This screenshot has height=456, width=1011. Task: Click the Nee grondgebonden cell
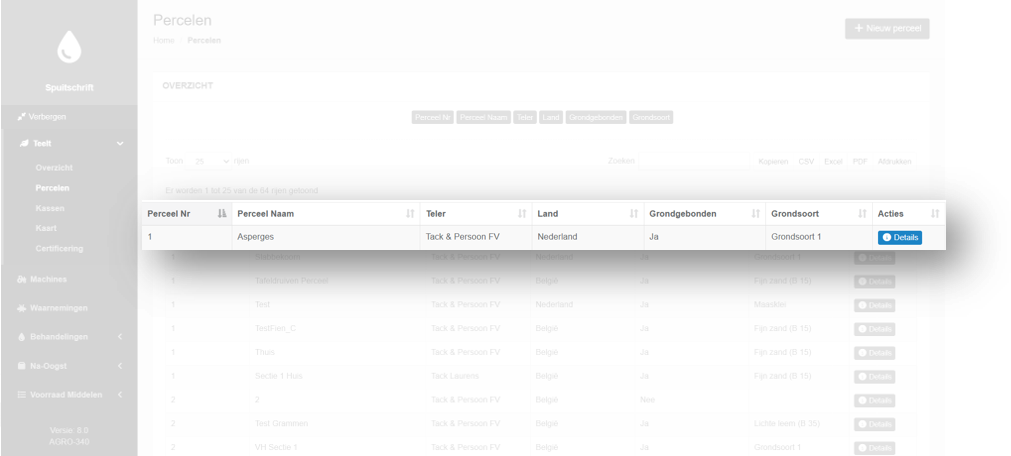[x=647, y=400]
